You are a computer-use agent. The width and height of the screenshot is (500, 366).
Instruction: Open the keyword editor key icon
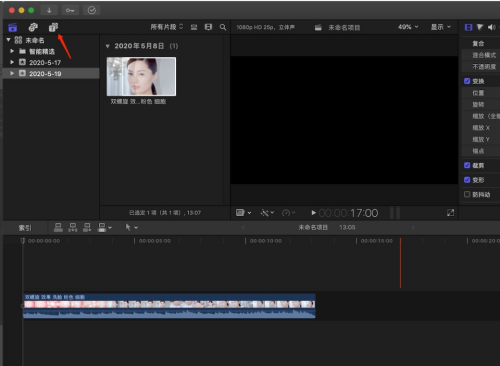click(x=70, y=10)
